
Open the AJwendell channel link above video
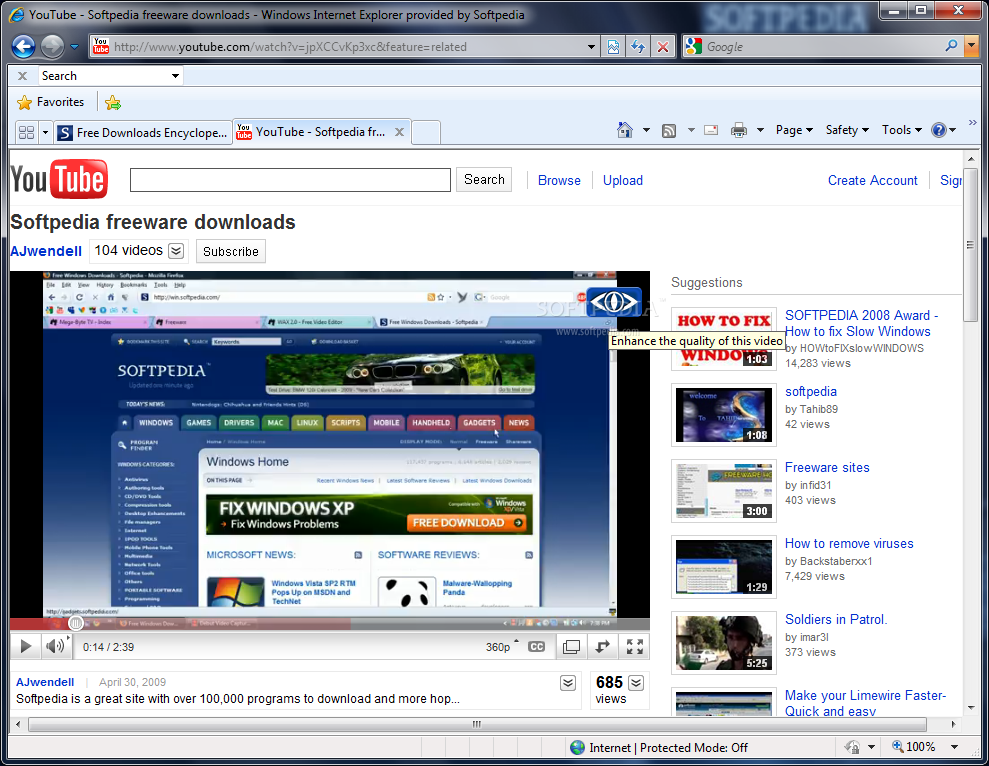46,251
